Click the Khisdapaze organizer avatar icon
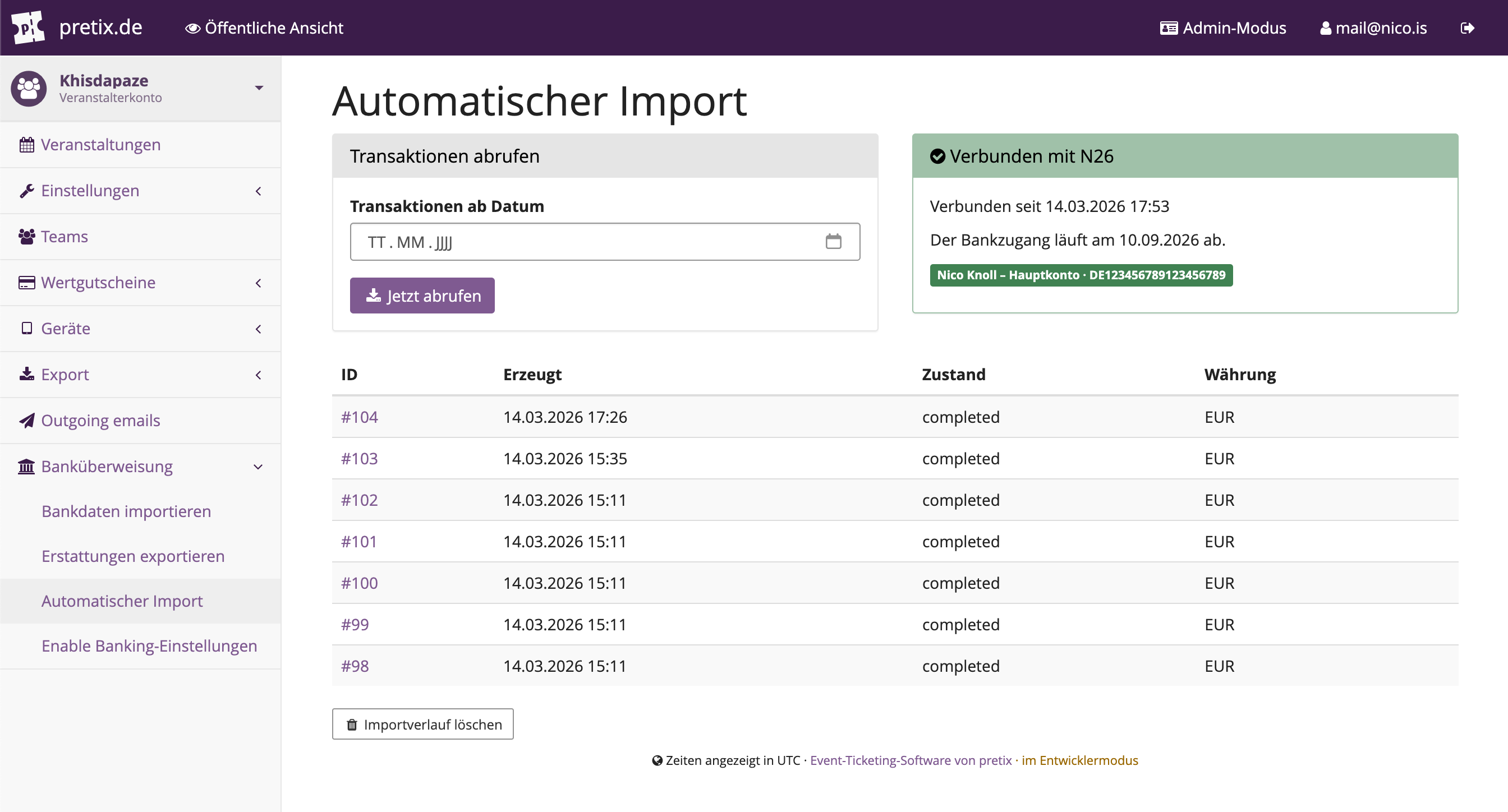1508x812 pixels. coord(28,89)
